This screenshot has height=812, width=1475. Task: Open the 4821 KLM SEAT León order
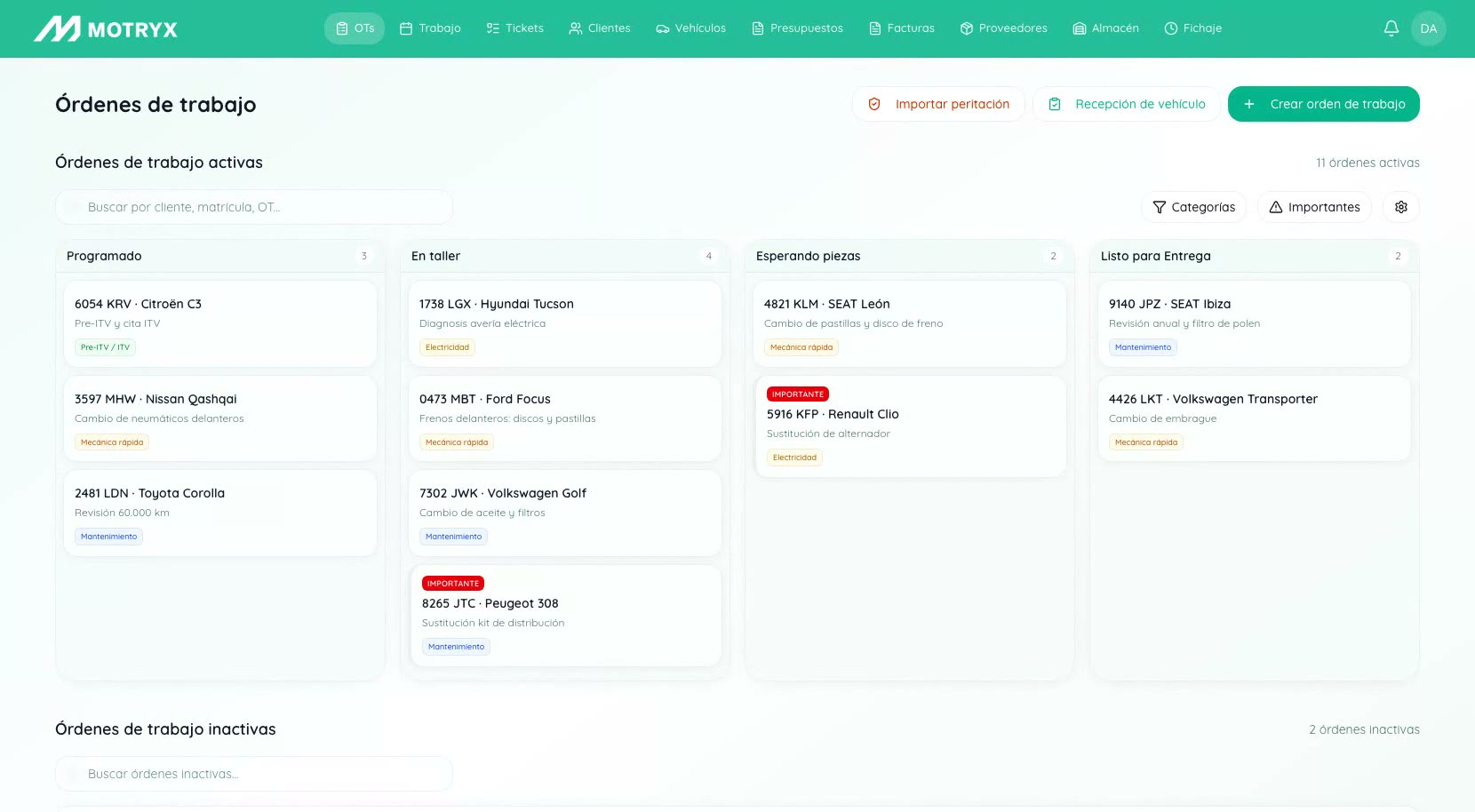pos(910,324)
